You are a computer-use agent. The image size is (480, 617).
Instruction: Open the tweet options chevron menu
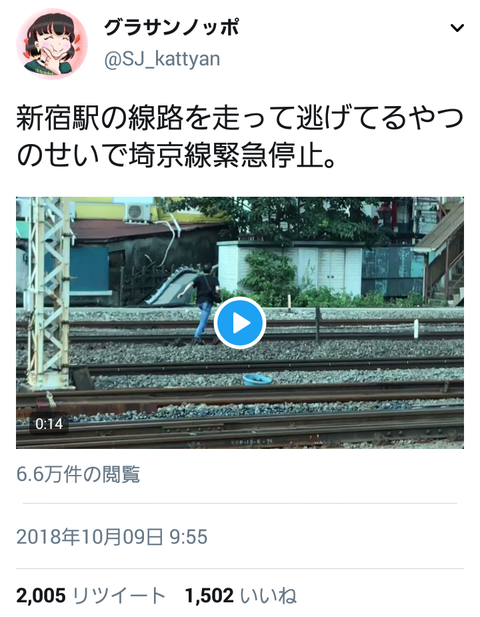pyautogui.click(x=457, y=28)
